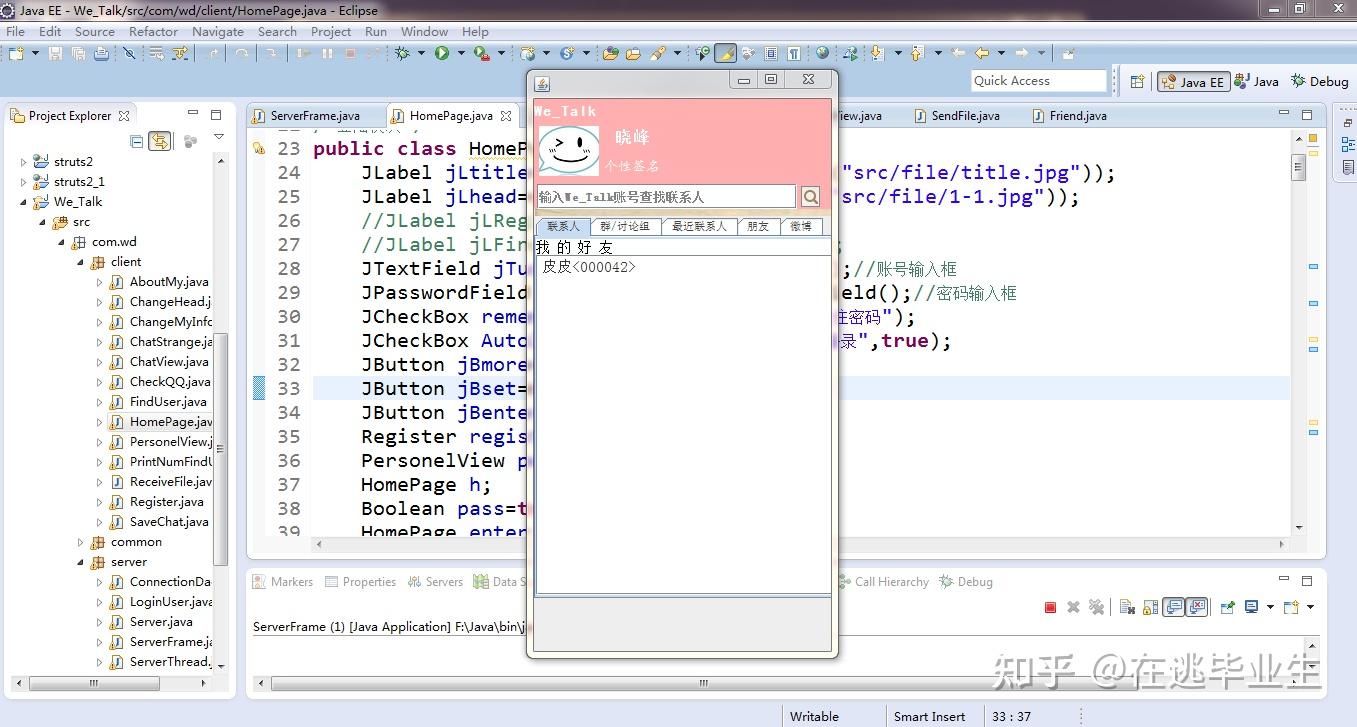The image size is (1357, 727).
Task: Toggle Show Whitespace Characters pilcrow icon
Action: [x=793, y=53]
